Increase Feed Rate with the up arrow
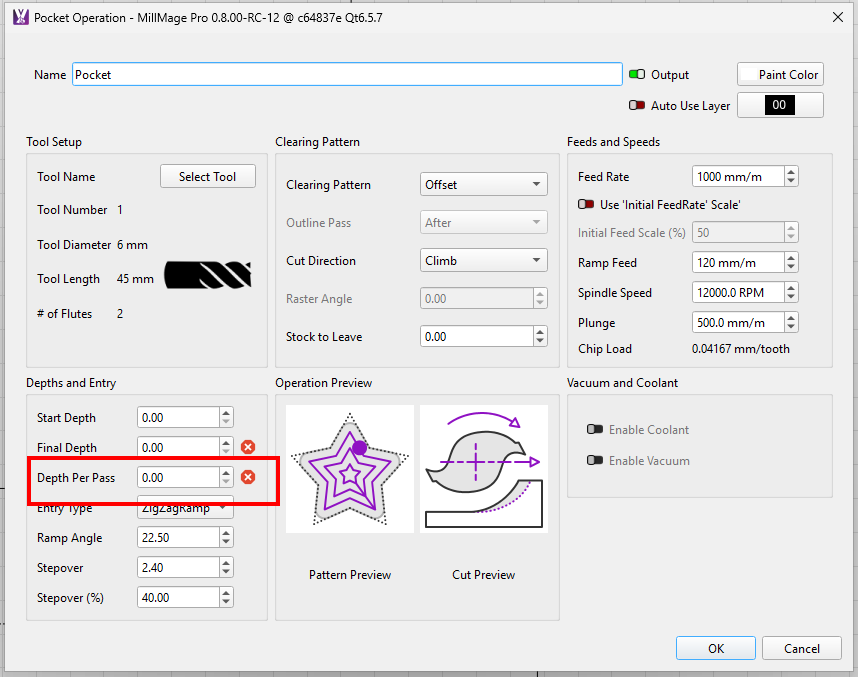 [x=791, y=172]
